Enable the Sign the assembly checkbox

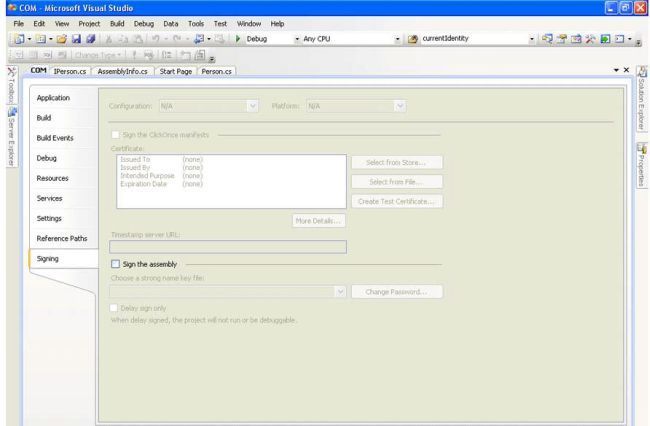tap(115, 264)
